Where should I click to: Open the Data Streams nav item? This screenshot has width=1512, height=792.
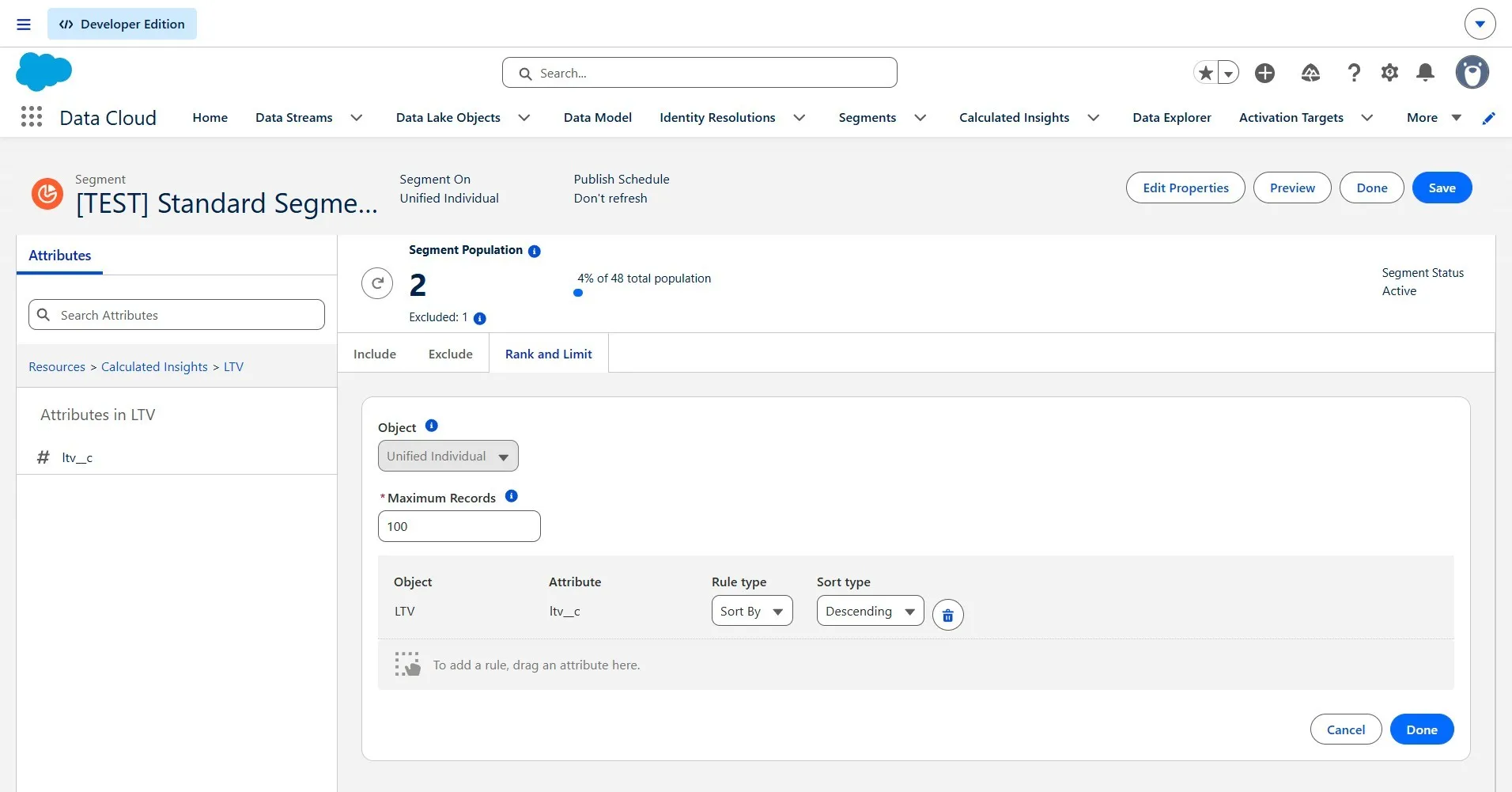pyautogui.click(x=294, y=118)
